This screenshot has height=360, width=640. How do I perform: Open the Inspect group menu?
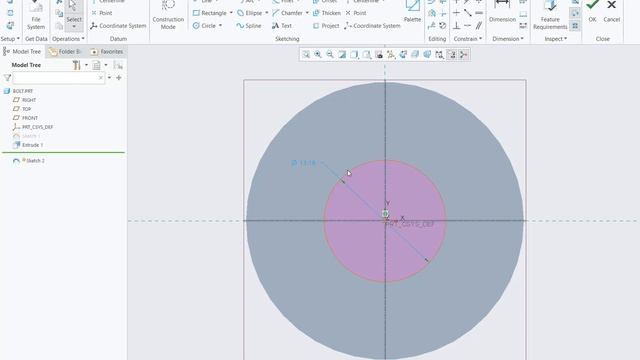tap(556, 39)
